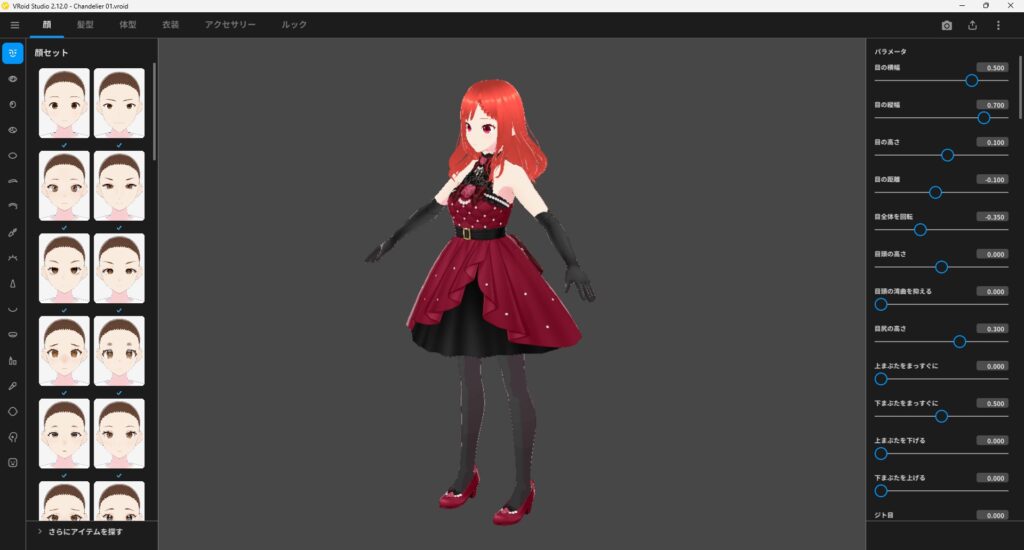Switch to the 衣装 tab
This screenshot has height=550, width=1024.
click(x=170, y=25)
